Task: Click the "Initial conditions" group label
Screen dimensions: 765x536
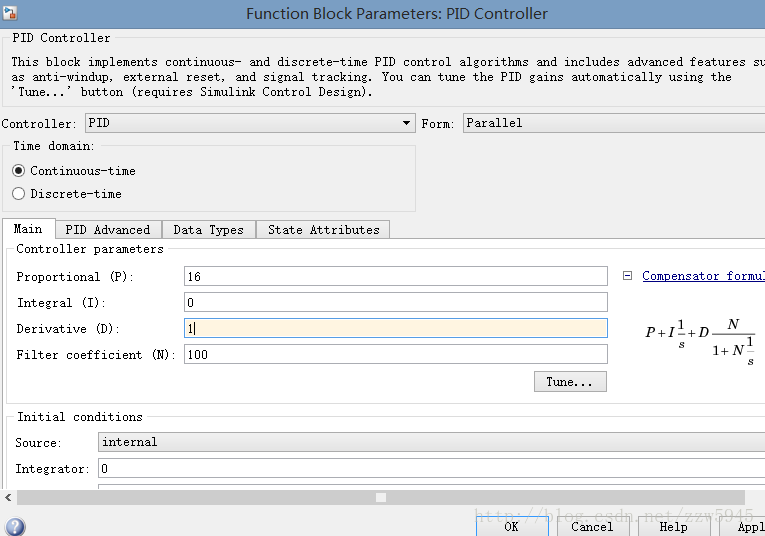Action: pyautogui.click(x=80, y=417)
